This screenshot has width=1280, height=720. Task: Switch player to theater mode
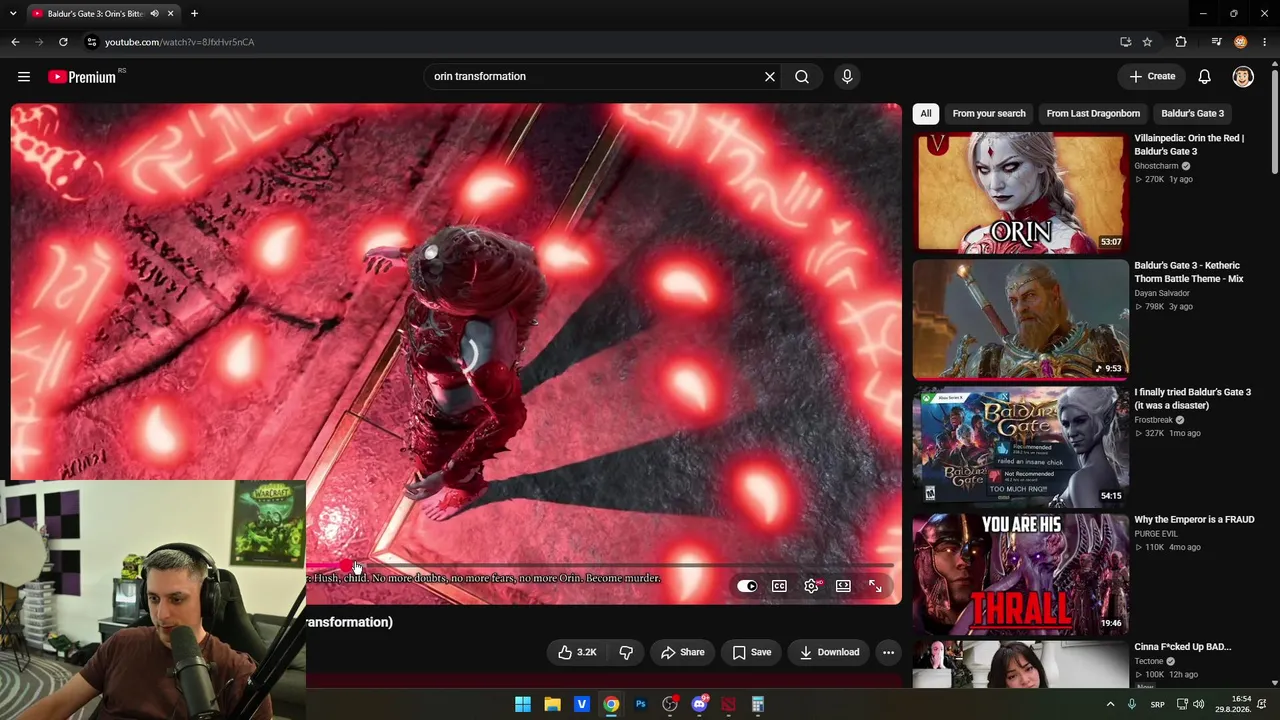843,586
